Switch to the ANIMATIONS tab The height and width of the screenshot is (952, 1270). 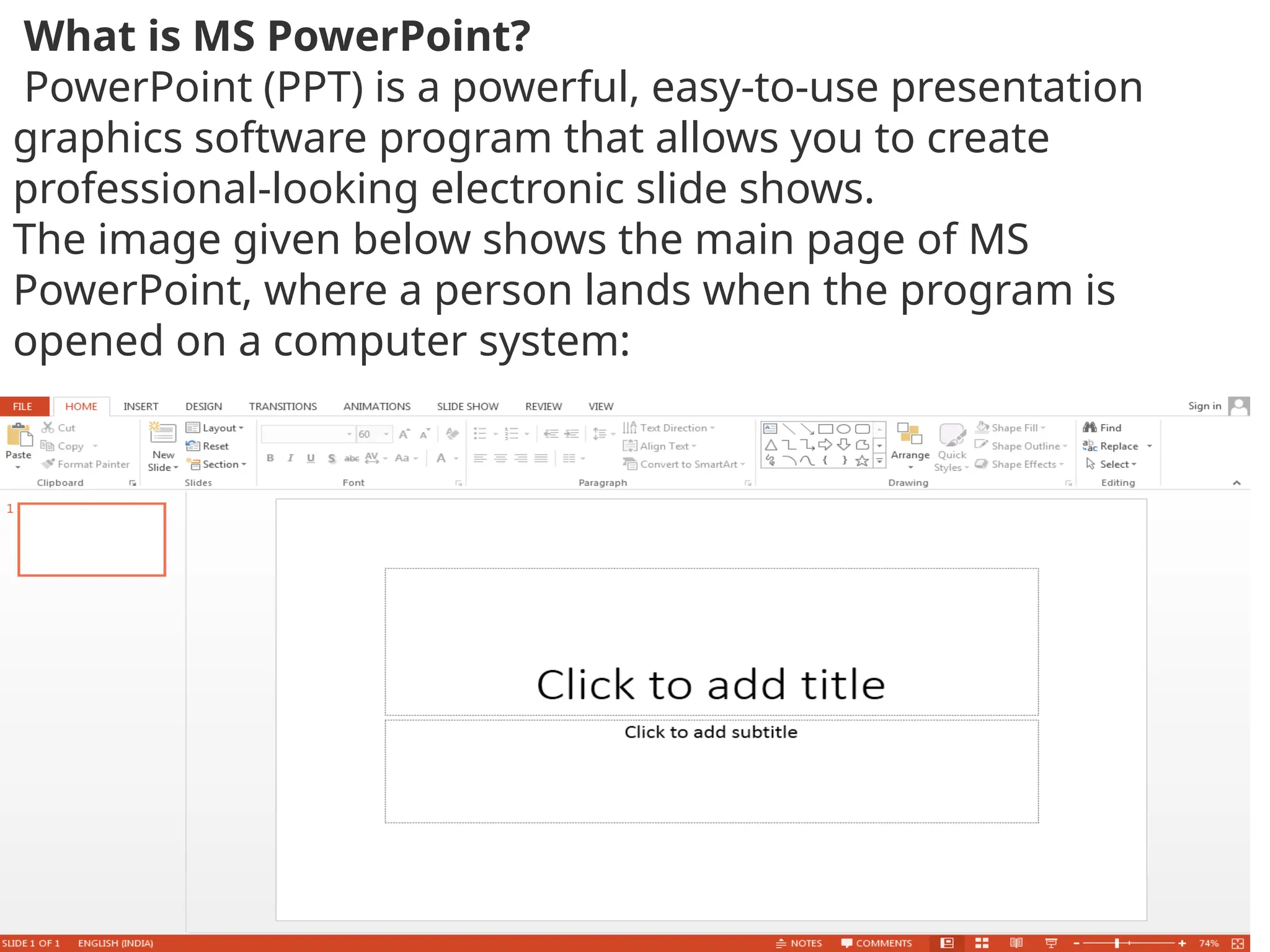coord(376,407)
